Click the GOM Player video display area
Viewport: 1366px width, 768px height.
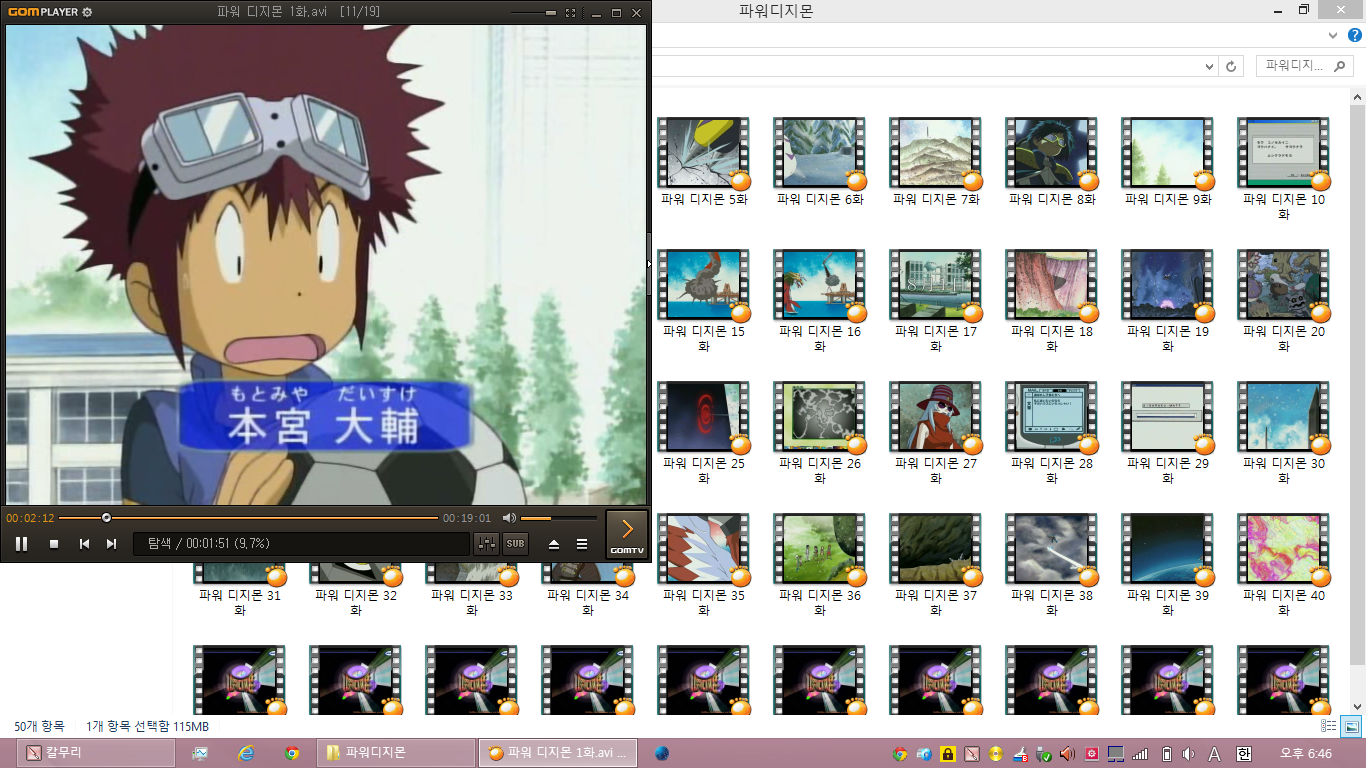click(x=326, y=265)
